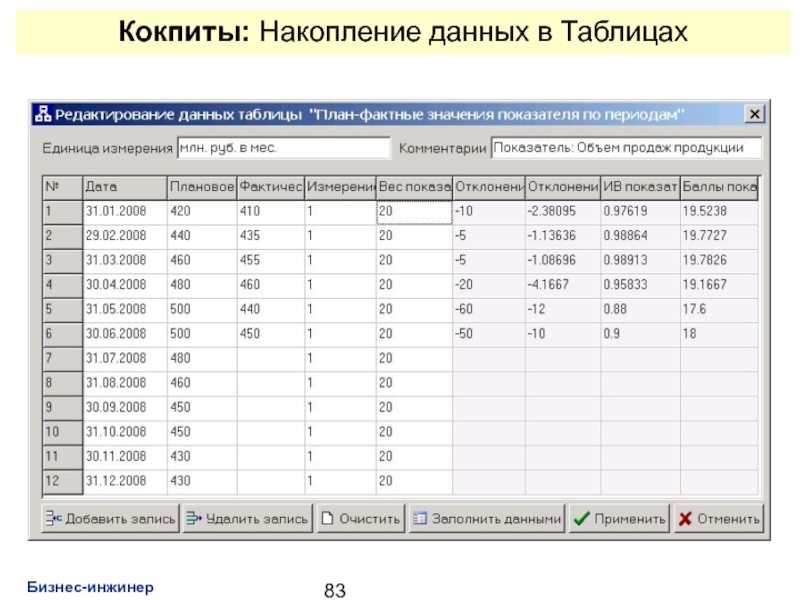Click the table icon on Заполнить данными
The width and height of the screenshot is (800, 600).
(420, 518)
